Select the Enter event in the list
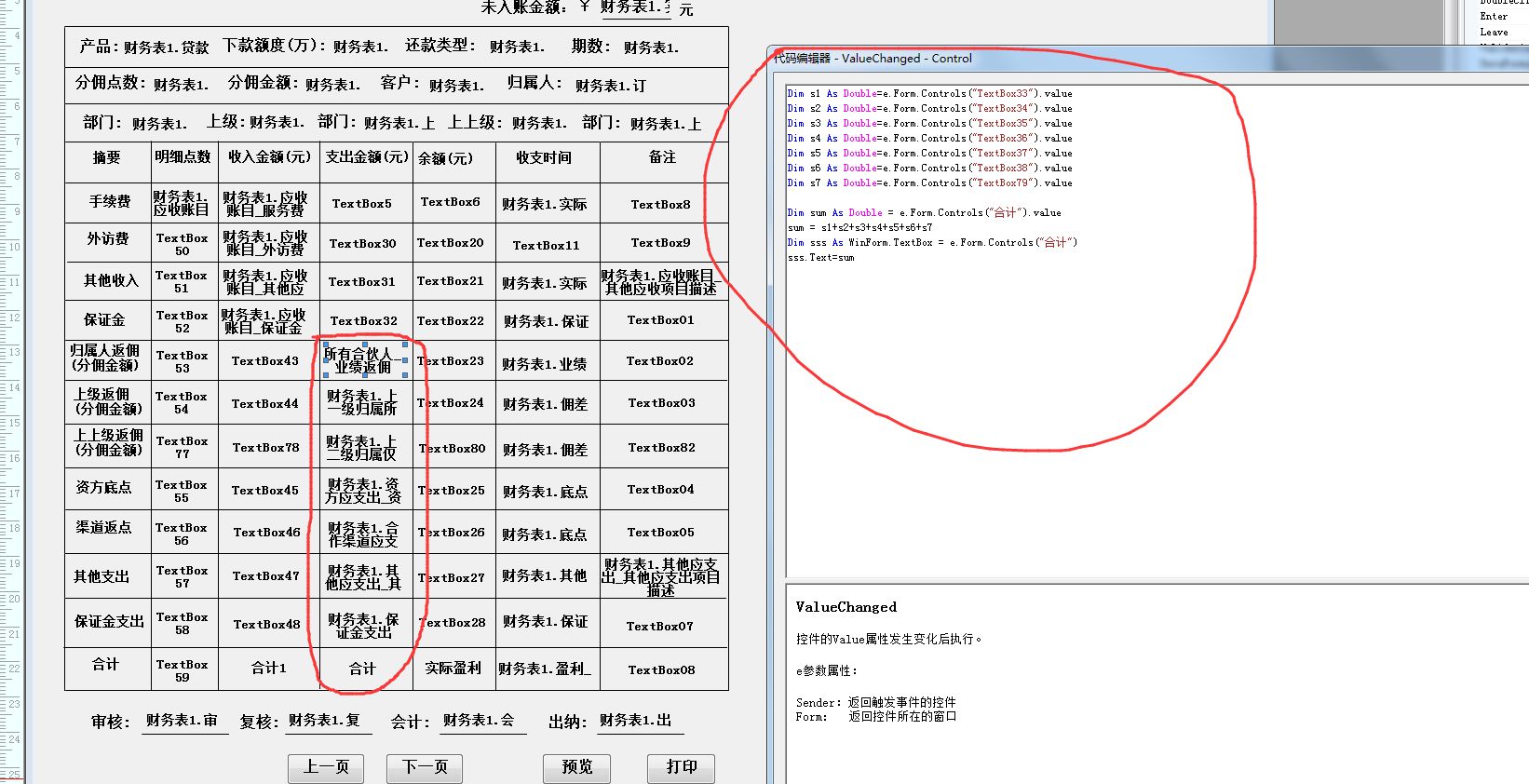 (1494, 16)
